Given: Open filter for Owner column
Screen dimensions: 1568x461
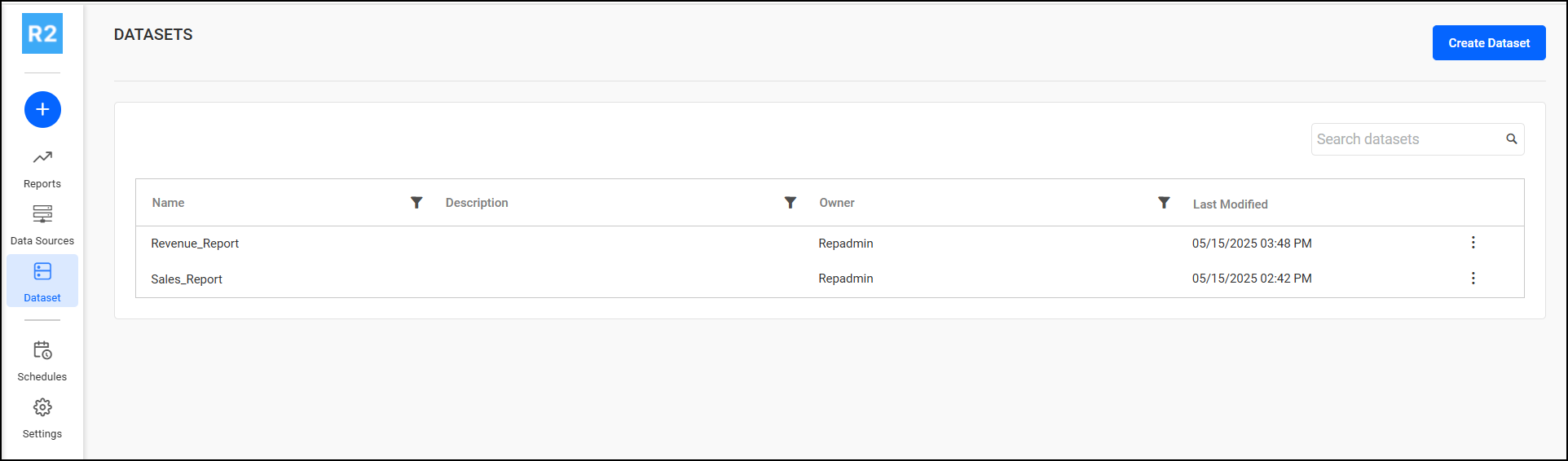Looking at the screenshot, I should click(1164, 203).
